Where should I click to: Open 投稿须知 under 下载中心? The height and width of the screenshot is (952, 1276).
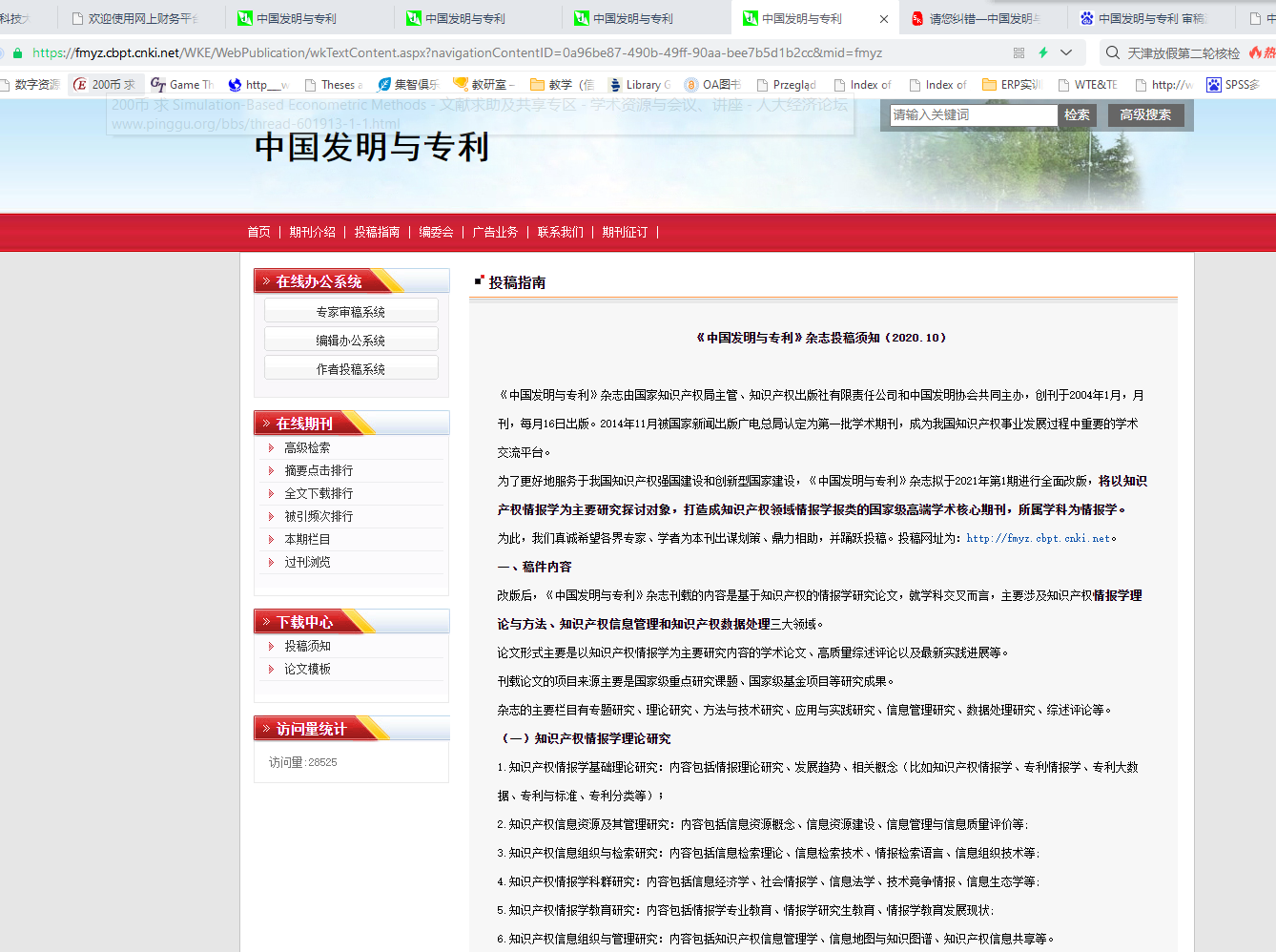tap(307, 646)
